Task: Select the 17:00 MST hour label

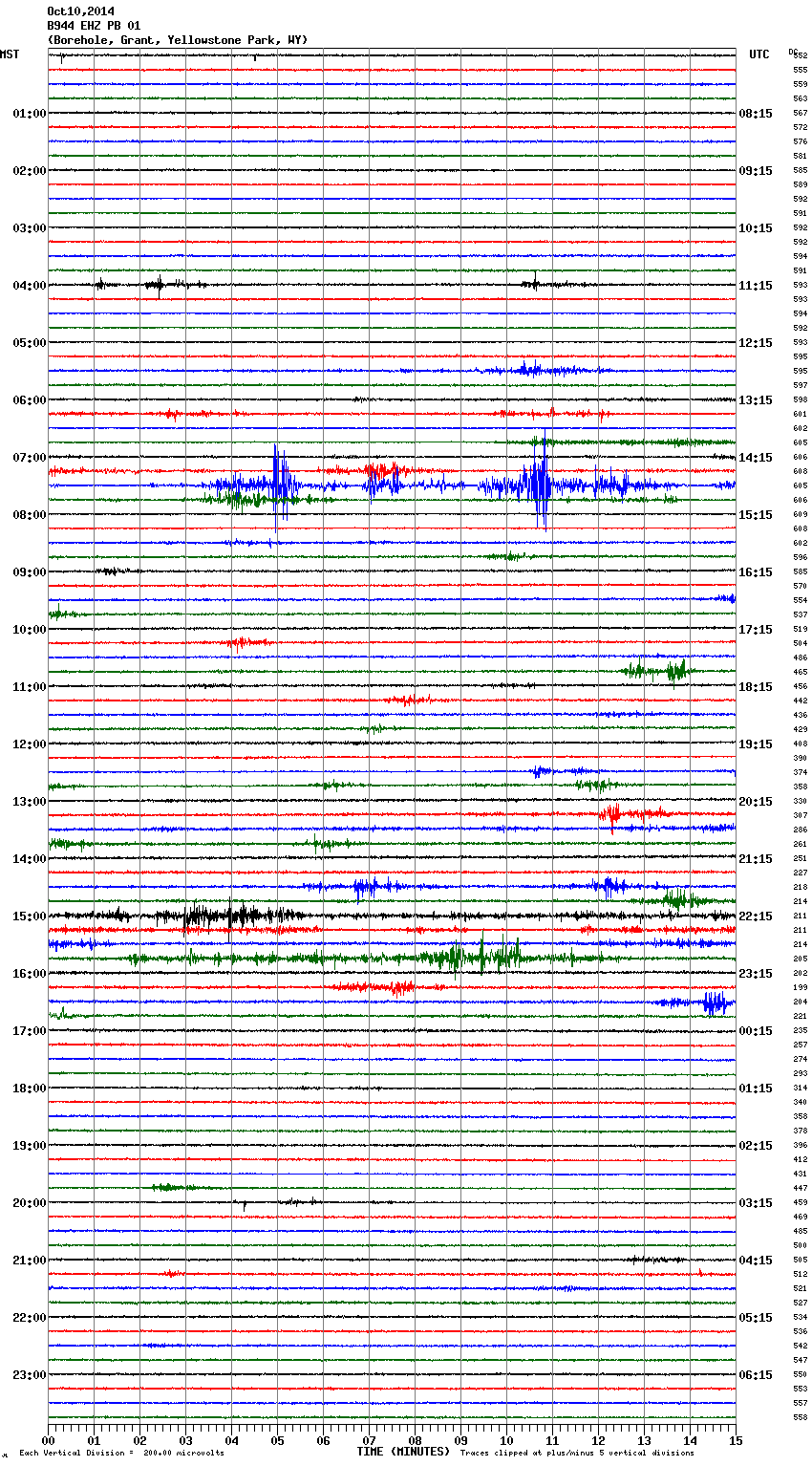Action: (30, 1031)
